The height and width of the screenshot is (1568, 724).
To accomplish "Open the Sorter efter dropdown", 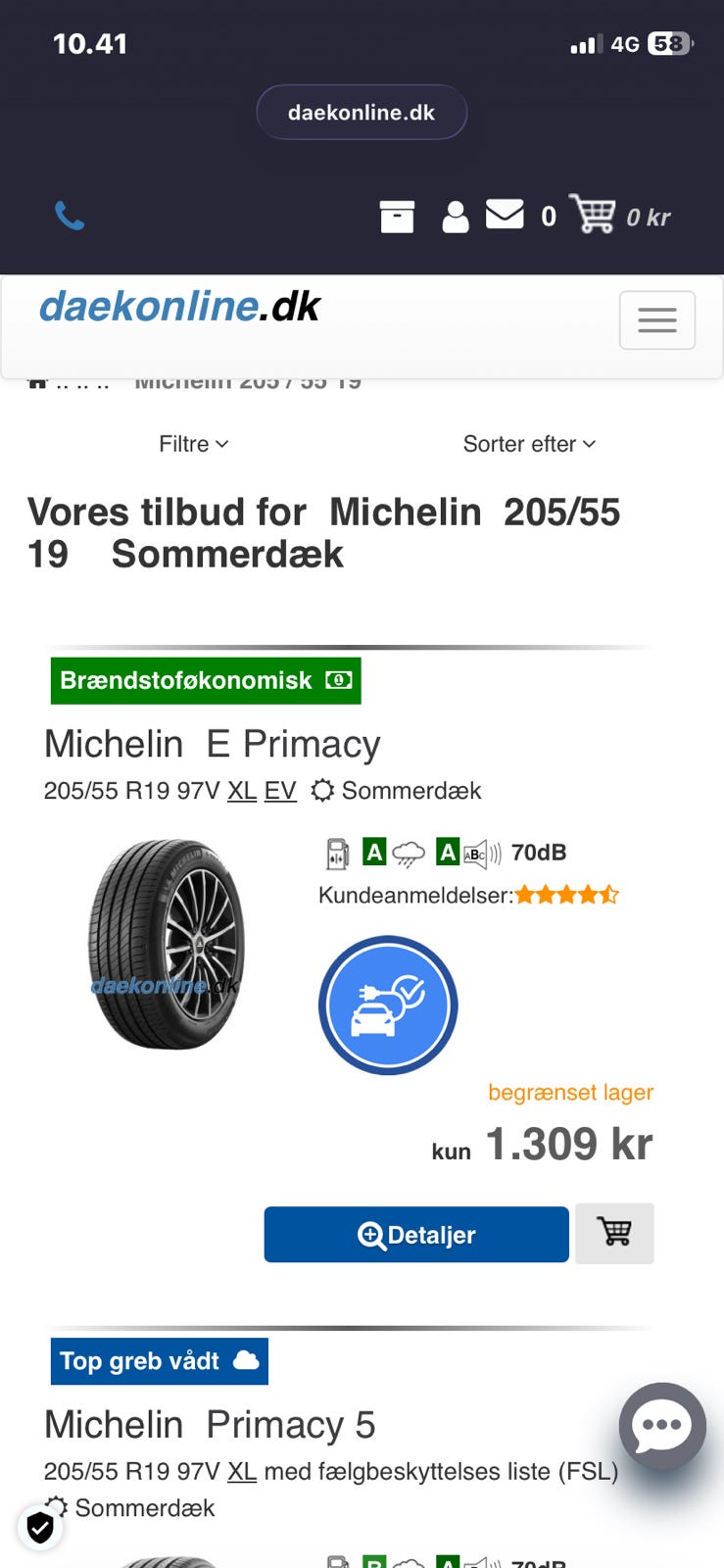I will (x=529, y=444).
